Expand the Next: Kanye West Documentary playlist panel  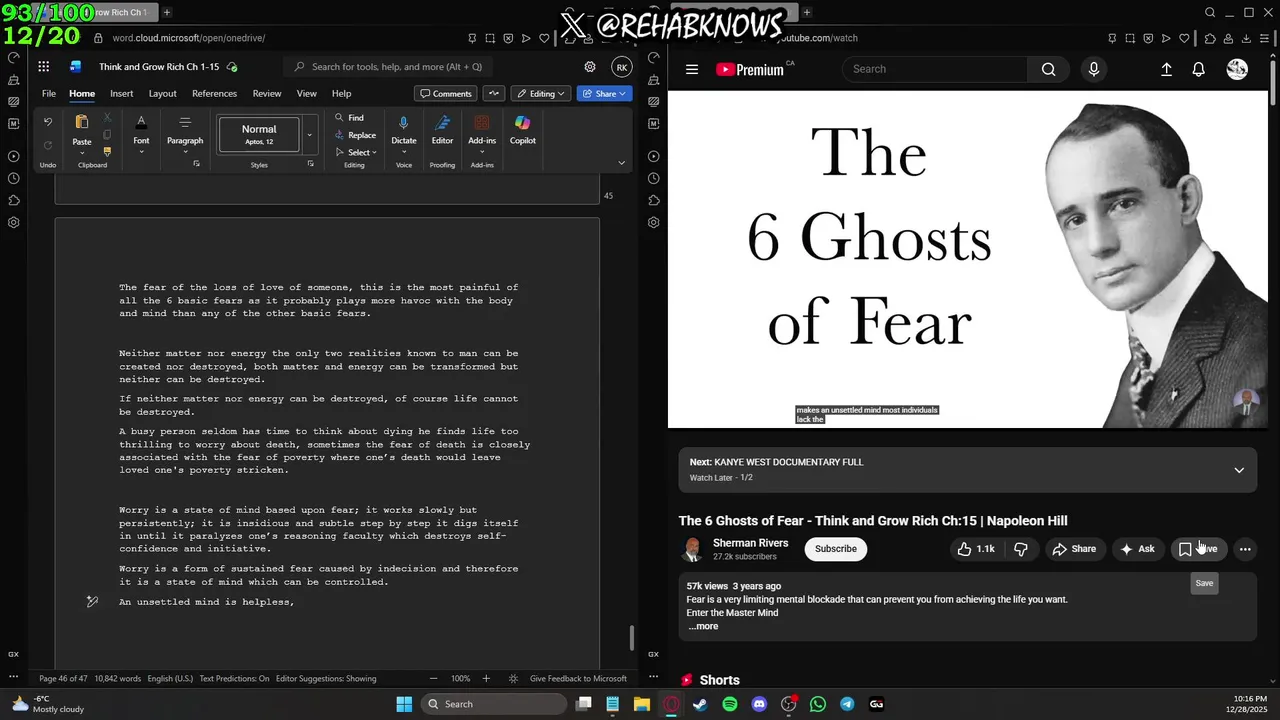(x=1239, y=470)
